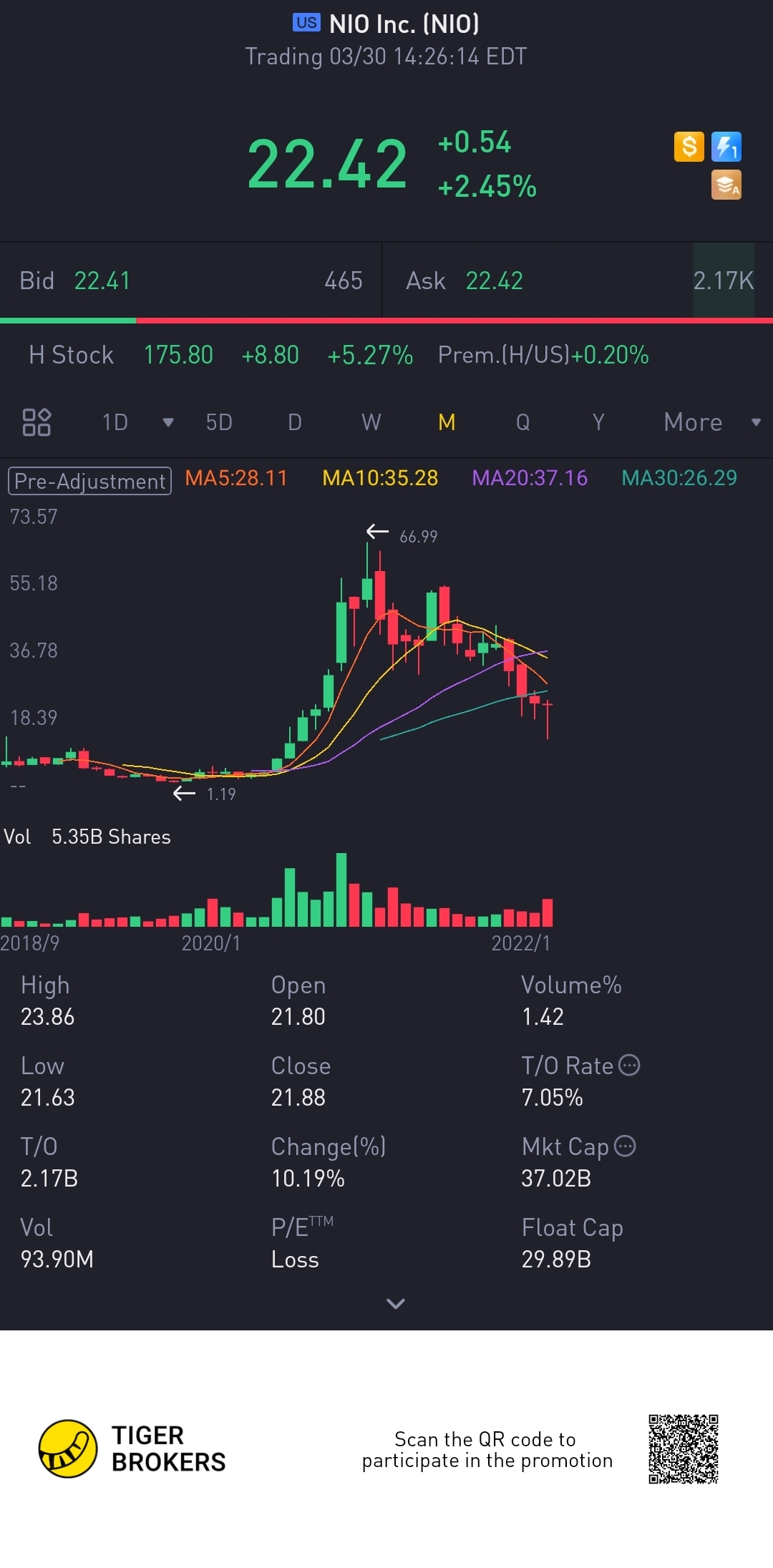Tap the info icon beside Mkt Cap
Screen dimensions: 773x1568
[x=625, y=1146]
